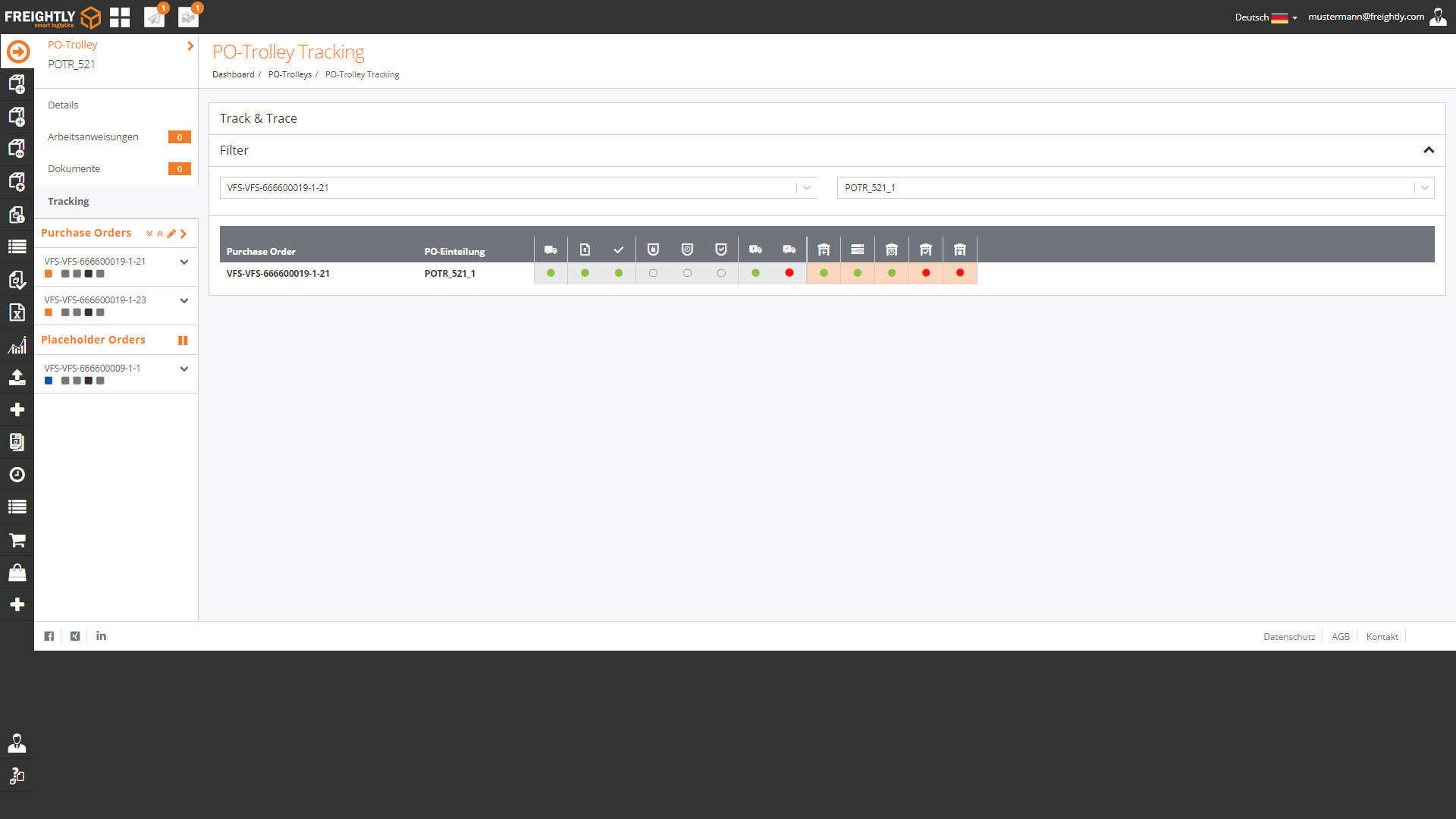The height and width of the screenshot is (819, 1456).
Task: Select the Tracking menu item
Action: (116, 202)
